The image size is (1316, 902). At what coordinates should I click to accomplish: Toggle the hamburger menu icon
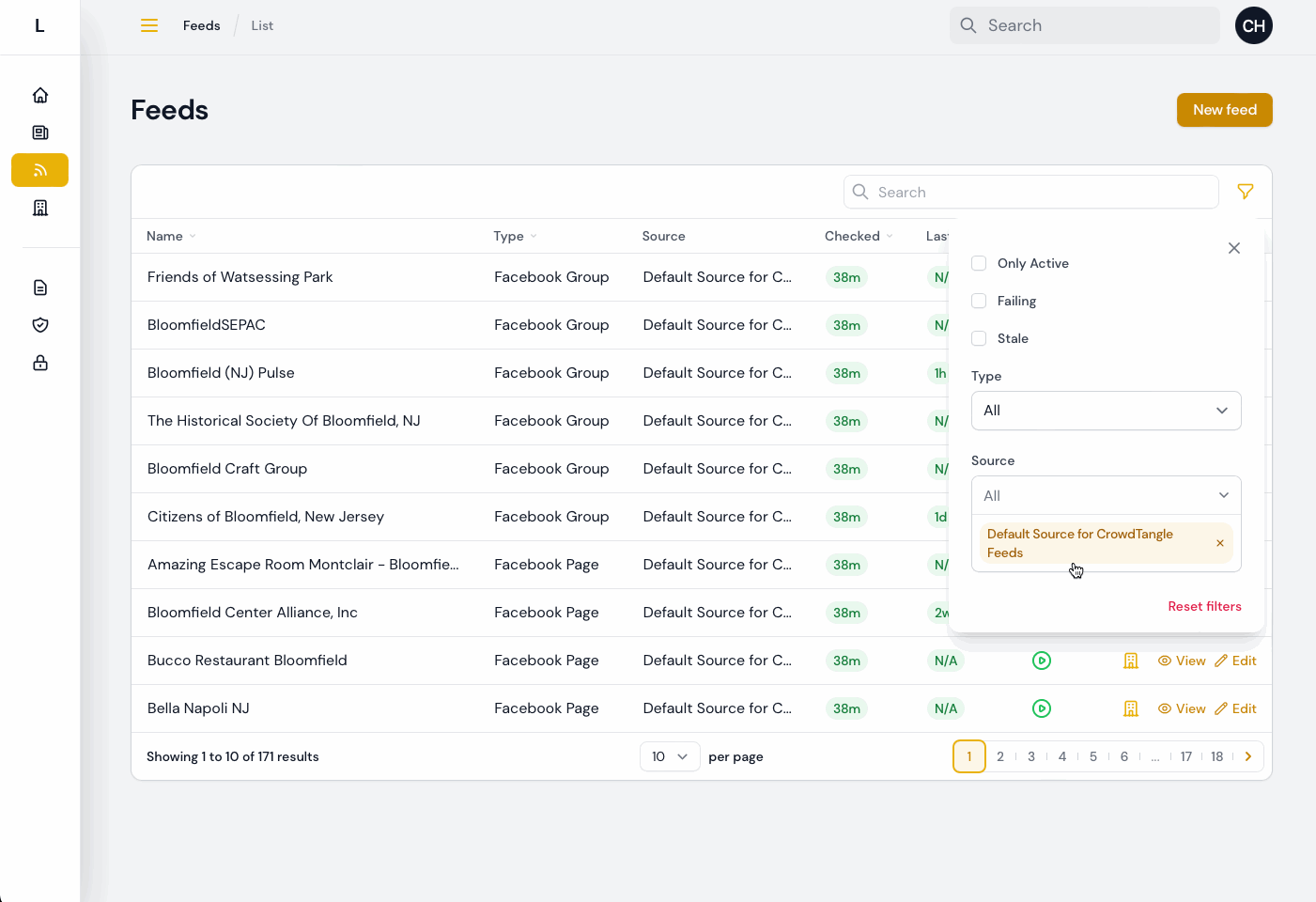click(x=149, y=25)
